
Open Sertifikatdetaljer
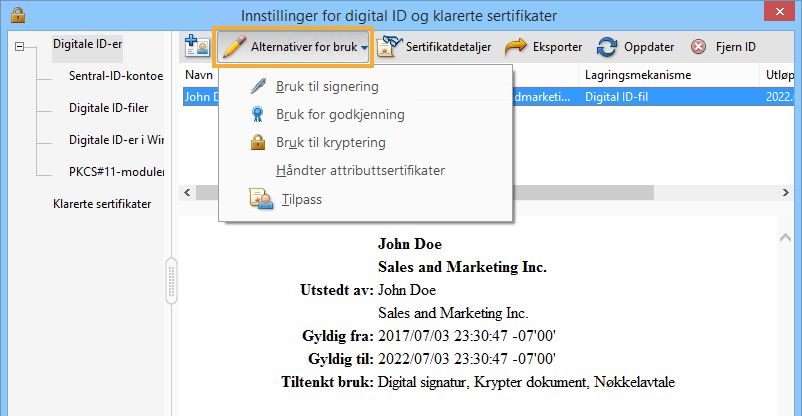pyautogui.click(x=434, y=47)
